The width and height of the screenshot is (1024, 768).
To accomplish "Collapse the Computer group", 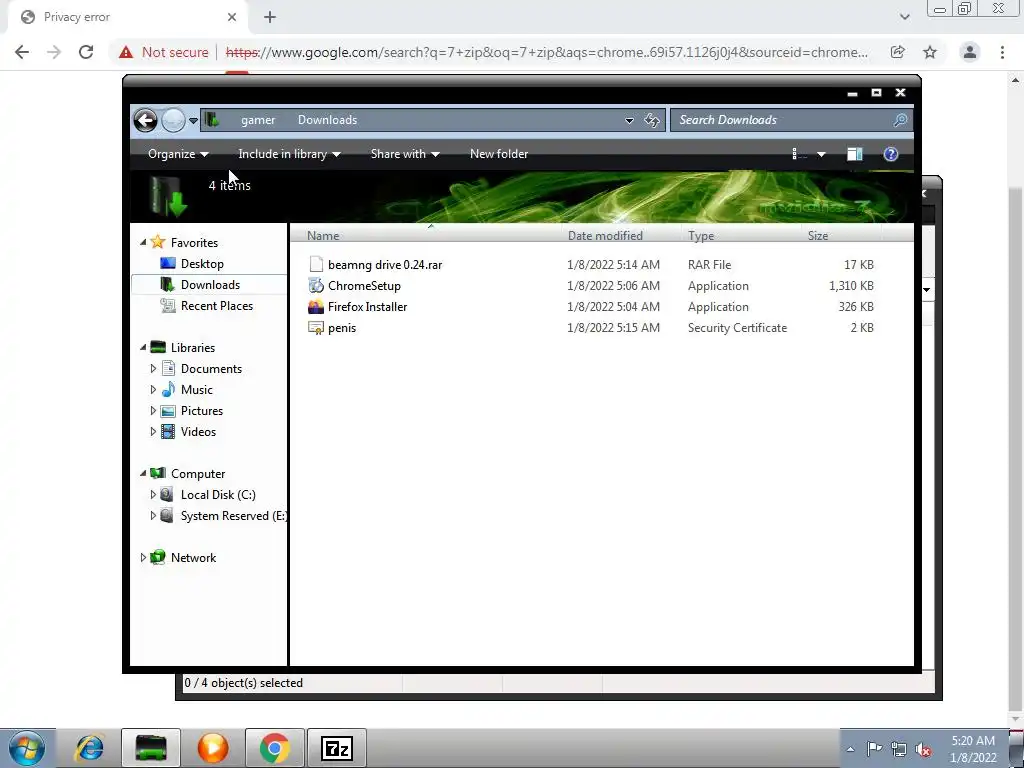I will click(143, 473).
